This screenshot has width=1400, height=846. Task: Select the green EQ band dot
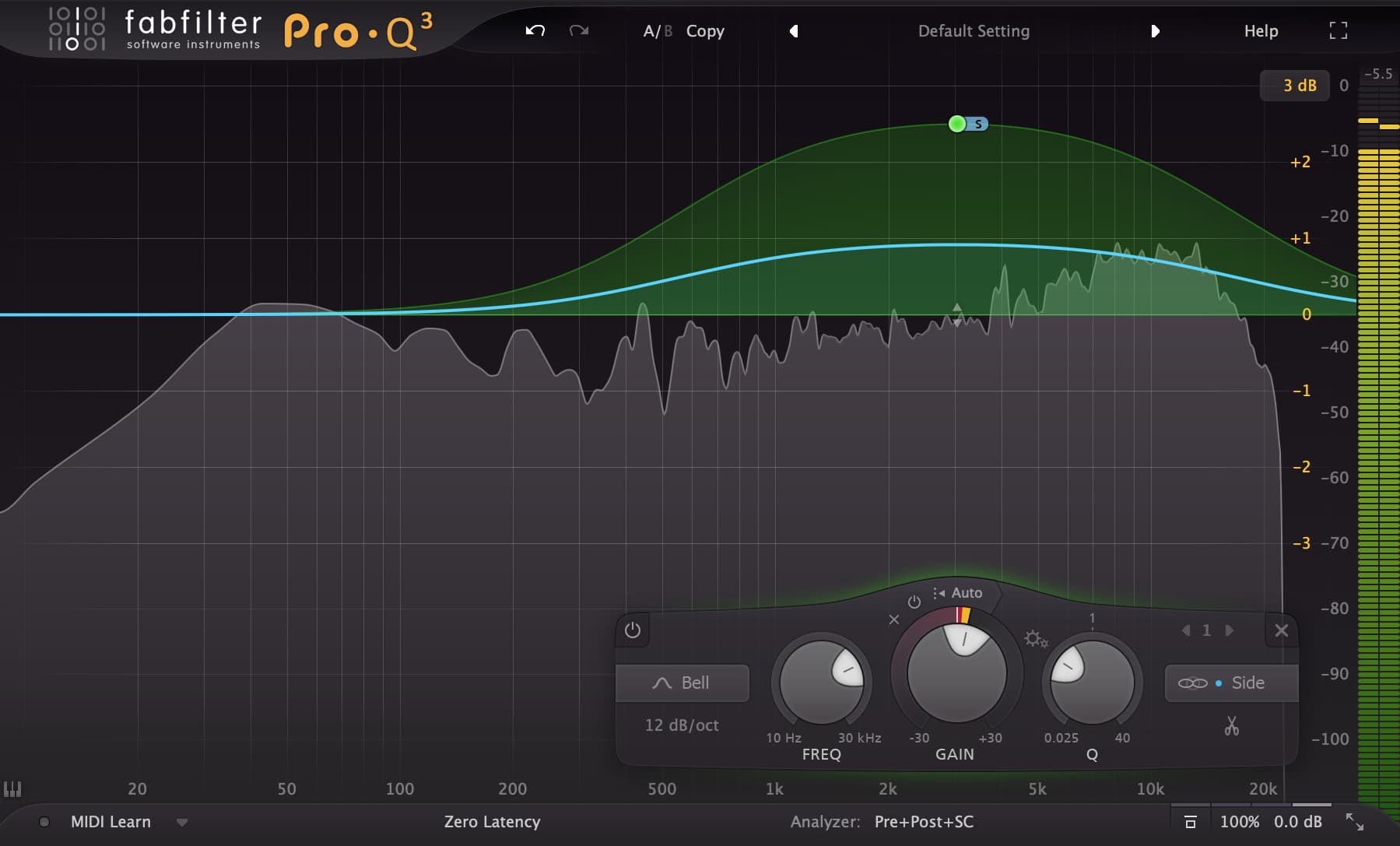957,124
